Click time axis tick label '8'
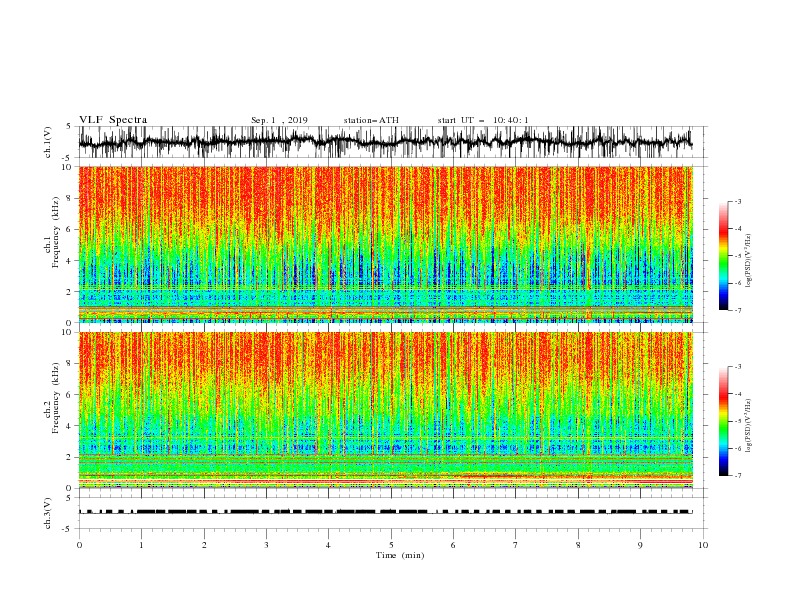This screenshot has width=792, height=612. [x=578, y=545]
